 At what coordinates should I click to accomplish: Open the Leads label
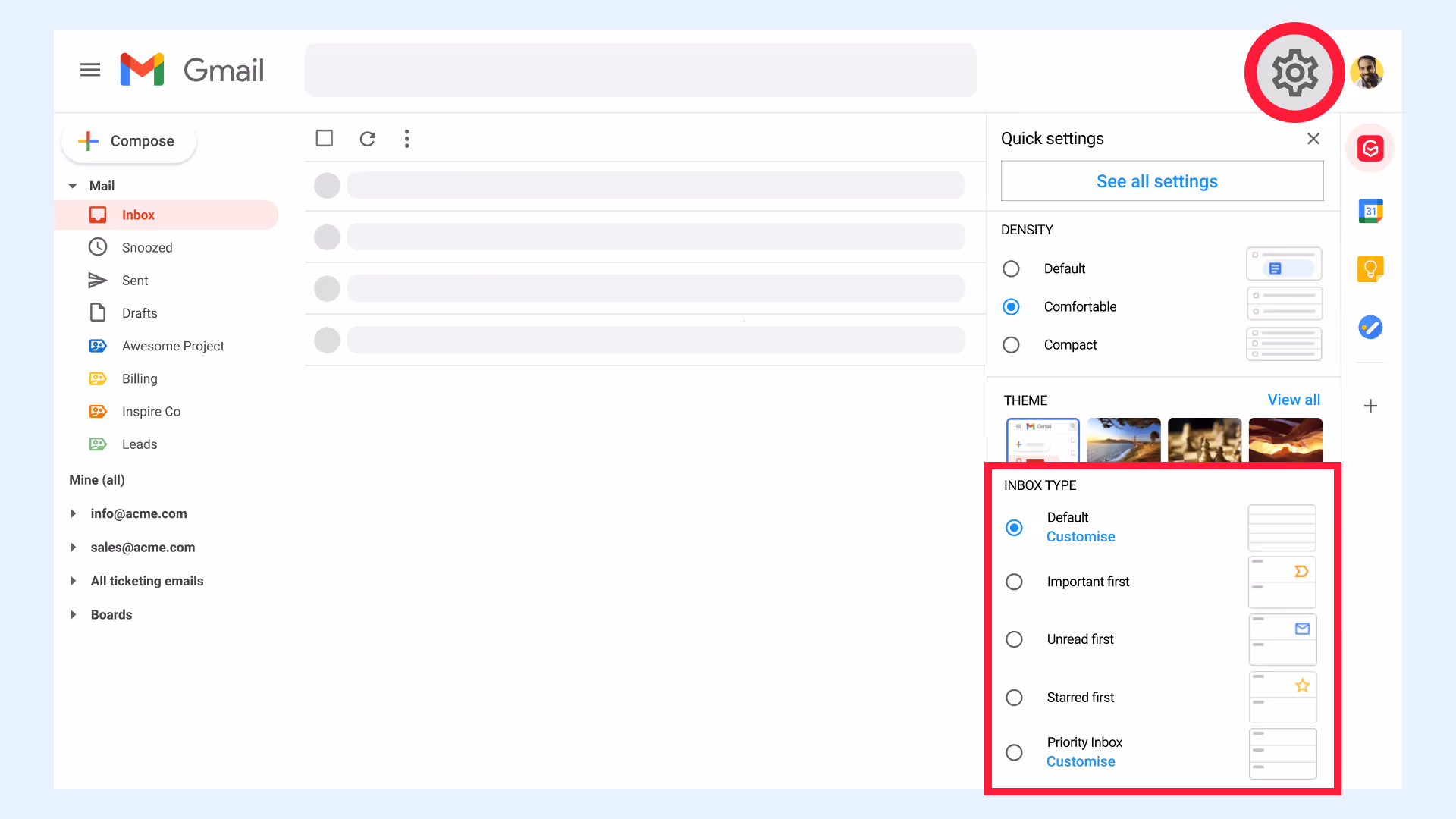pyautogui.click(x=140, y=444)
